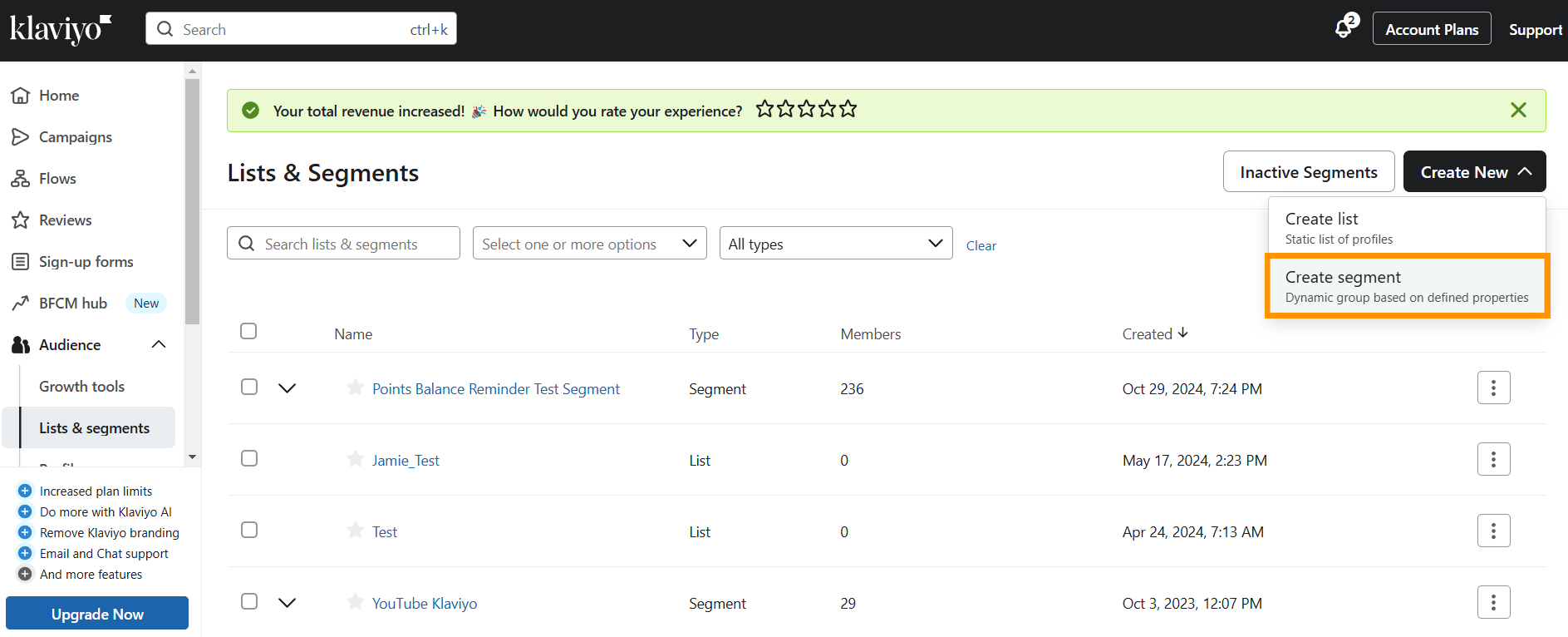
Task: Click the sidebar vertical scrollbar
Action: tap(193, 200)
